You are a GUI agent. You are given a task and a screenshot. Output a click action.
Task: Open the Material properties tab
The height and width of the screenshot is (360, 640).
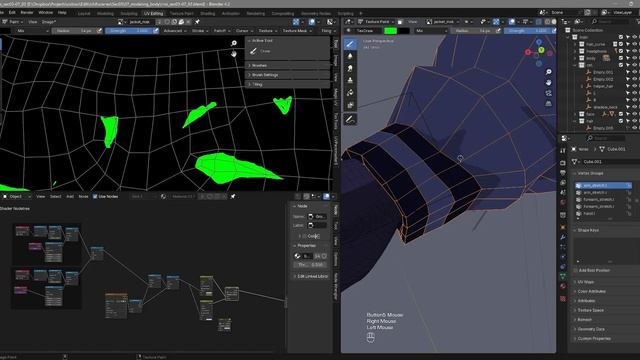(563, 286)
